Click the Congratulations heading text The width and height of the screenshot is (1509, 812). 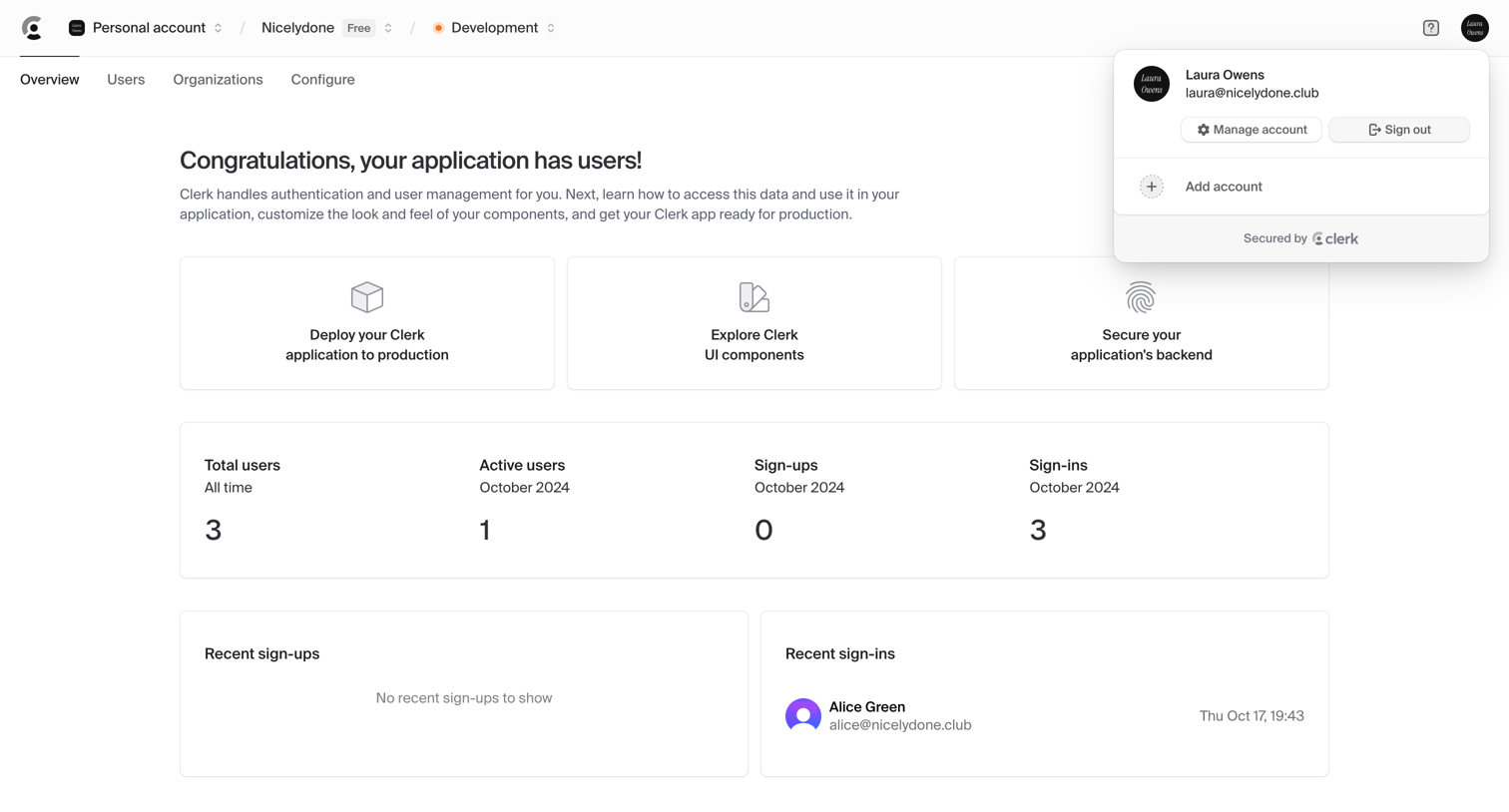coord(410,161)
